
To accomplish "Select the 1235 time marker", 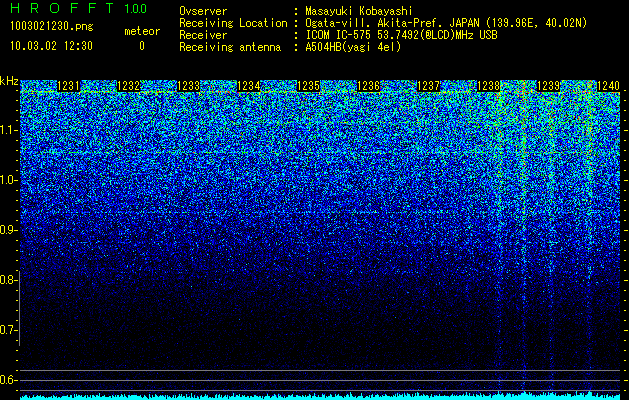I will click(x=308, y=86).
